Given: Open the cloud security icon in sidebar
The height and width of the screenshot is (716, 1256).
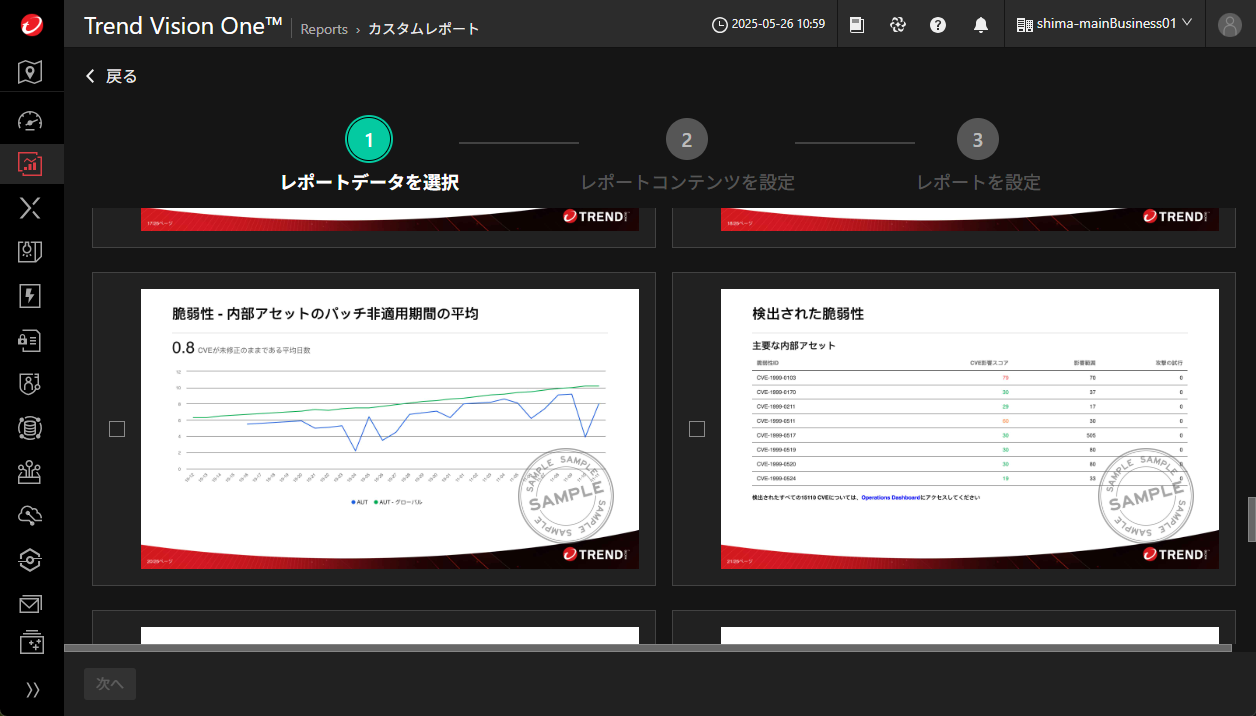Looking at the screenshot, I should 31,516.
